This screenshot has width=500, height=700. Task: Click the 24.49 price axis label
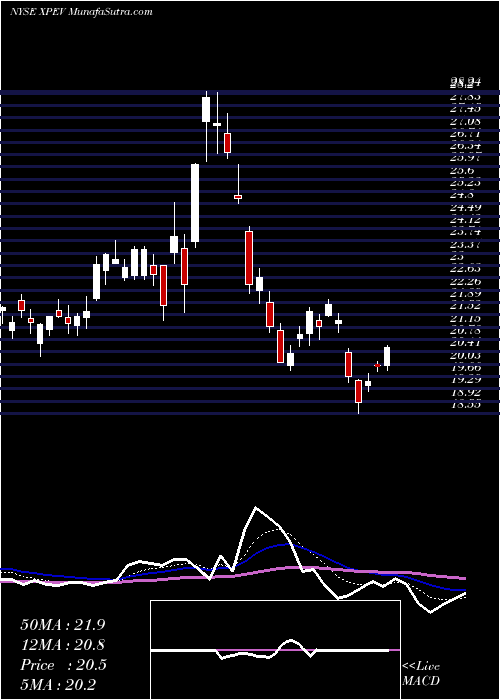[x=465, y=207]
